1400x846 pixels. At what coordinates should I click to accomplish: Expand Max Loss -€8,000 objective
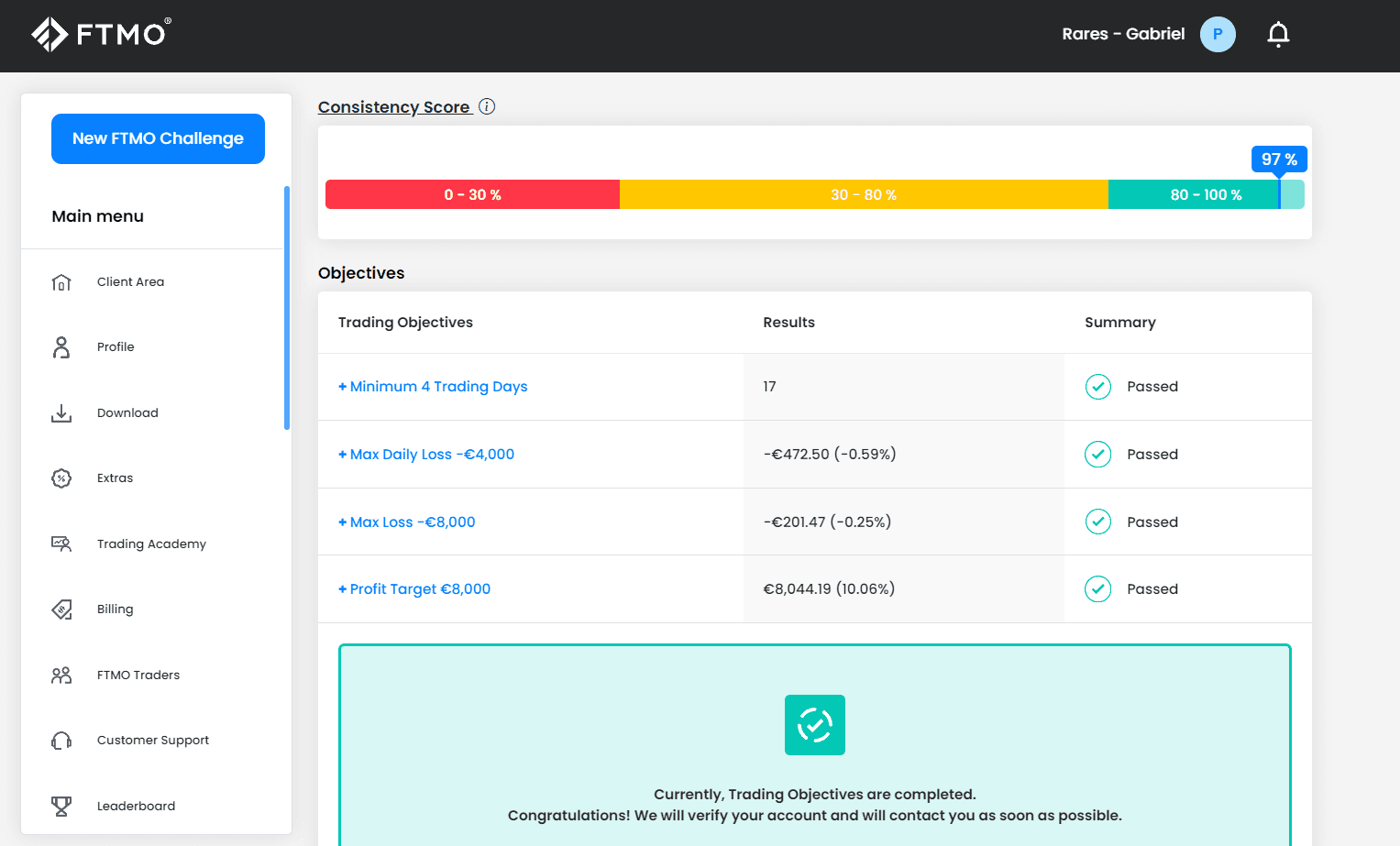[x=407, y=522]
